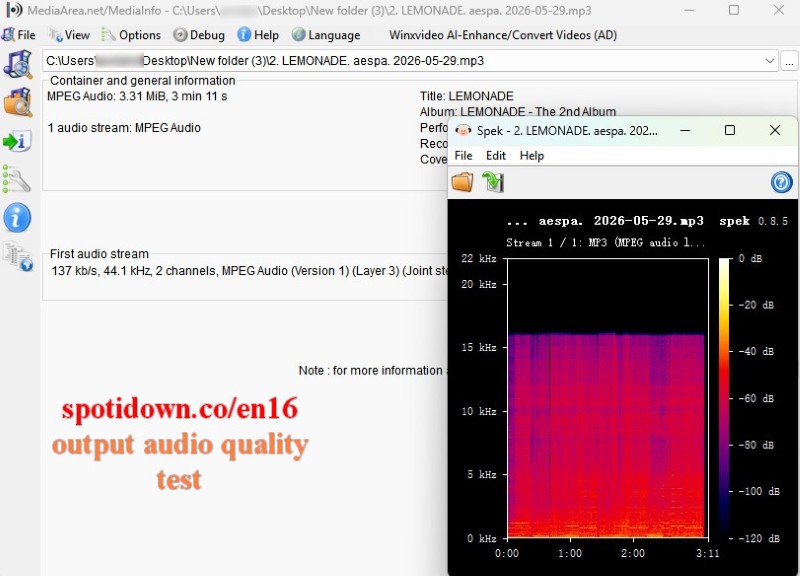Maximize the Spek window
This screenshot has width=800, height=576.
coord(730,130)
